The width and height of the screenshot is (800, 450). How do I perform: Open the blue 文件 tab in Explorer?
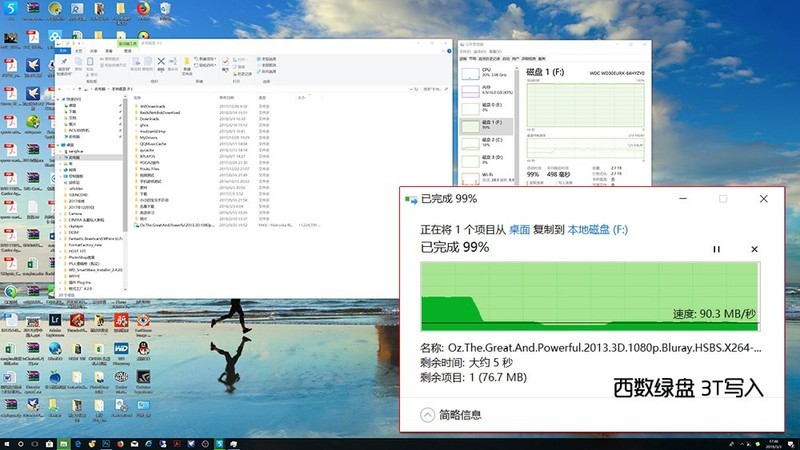tap(63, 51)
